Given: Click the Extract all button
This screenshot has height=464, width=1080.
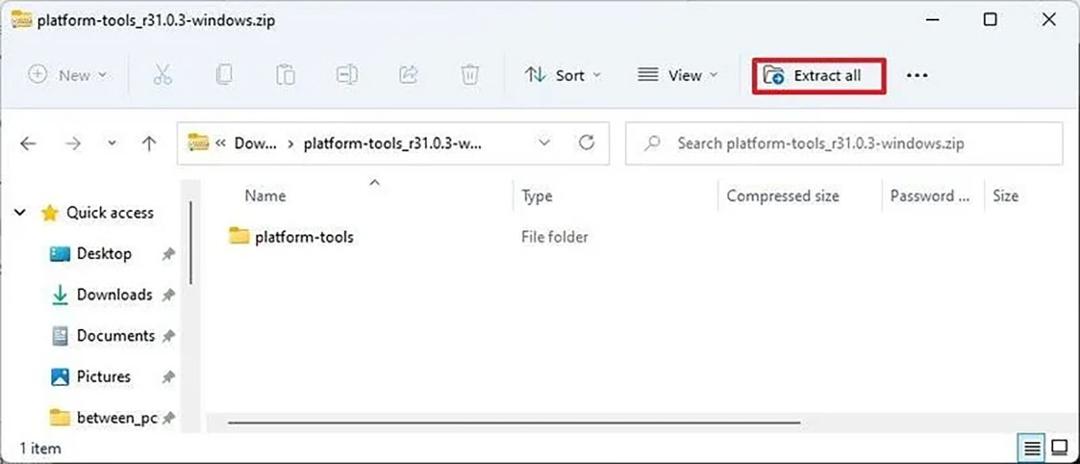Looking at the screenshot, I should point(819,76).
